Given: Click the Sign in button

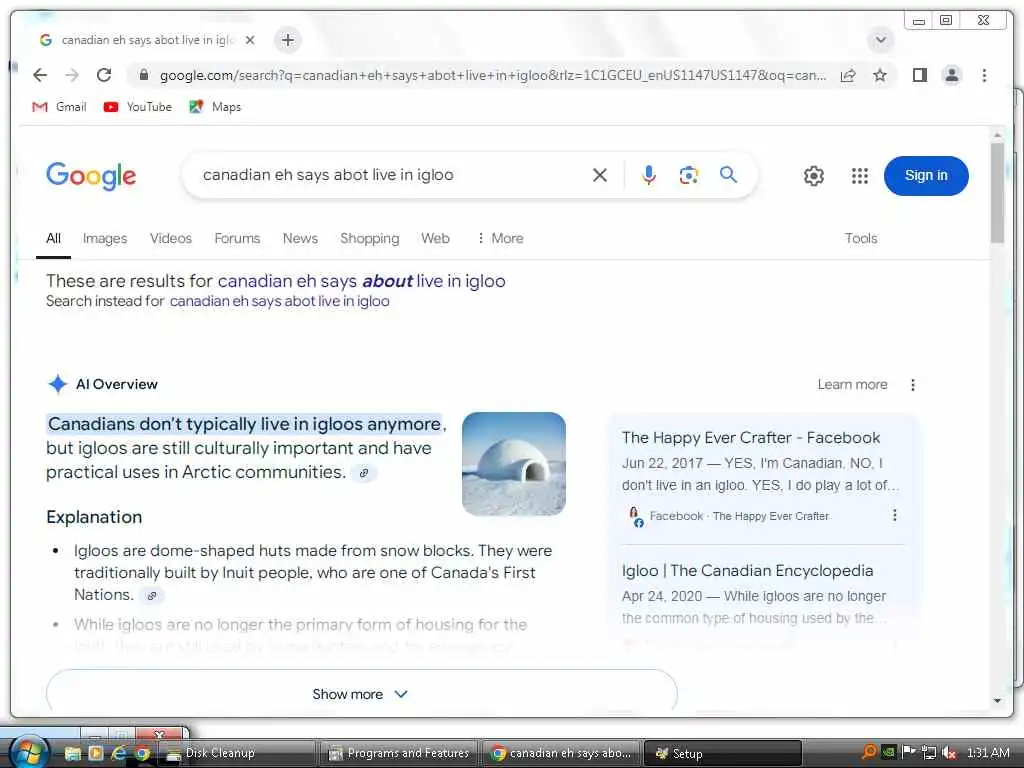Looking at the screenshot, I should click(x=925, y=176).
